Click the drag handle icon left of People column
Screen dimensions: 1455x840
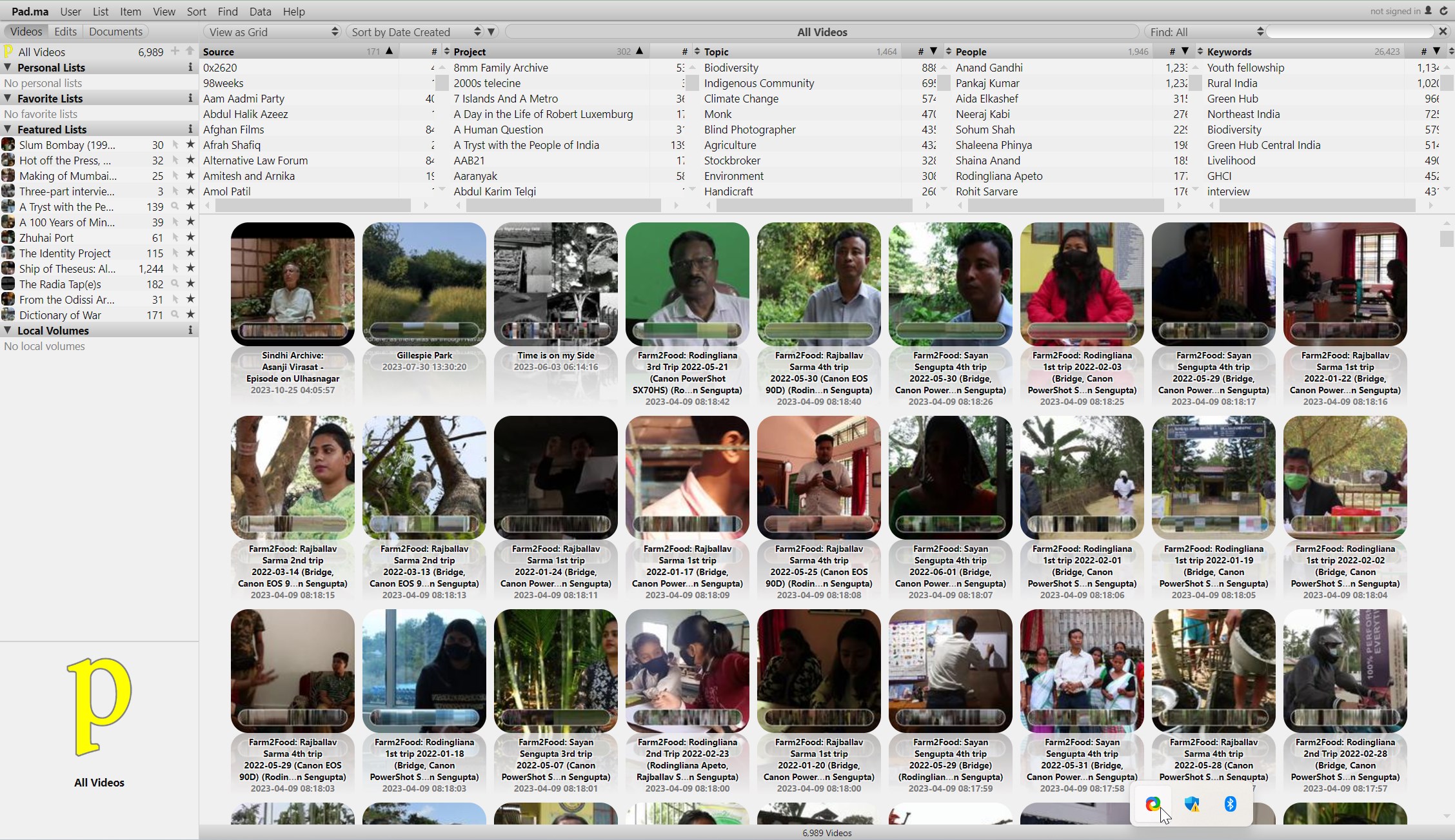coord(949,51)
